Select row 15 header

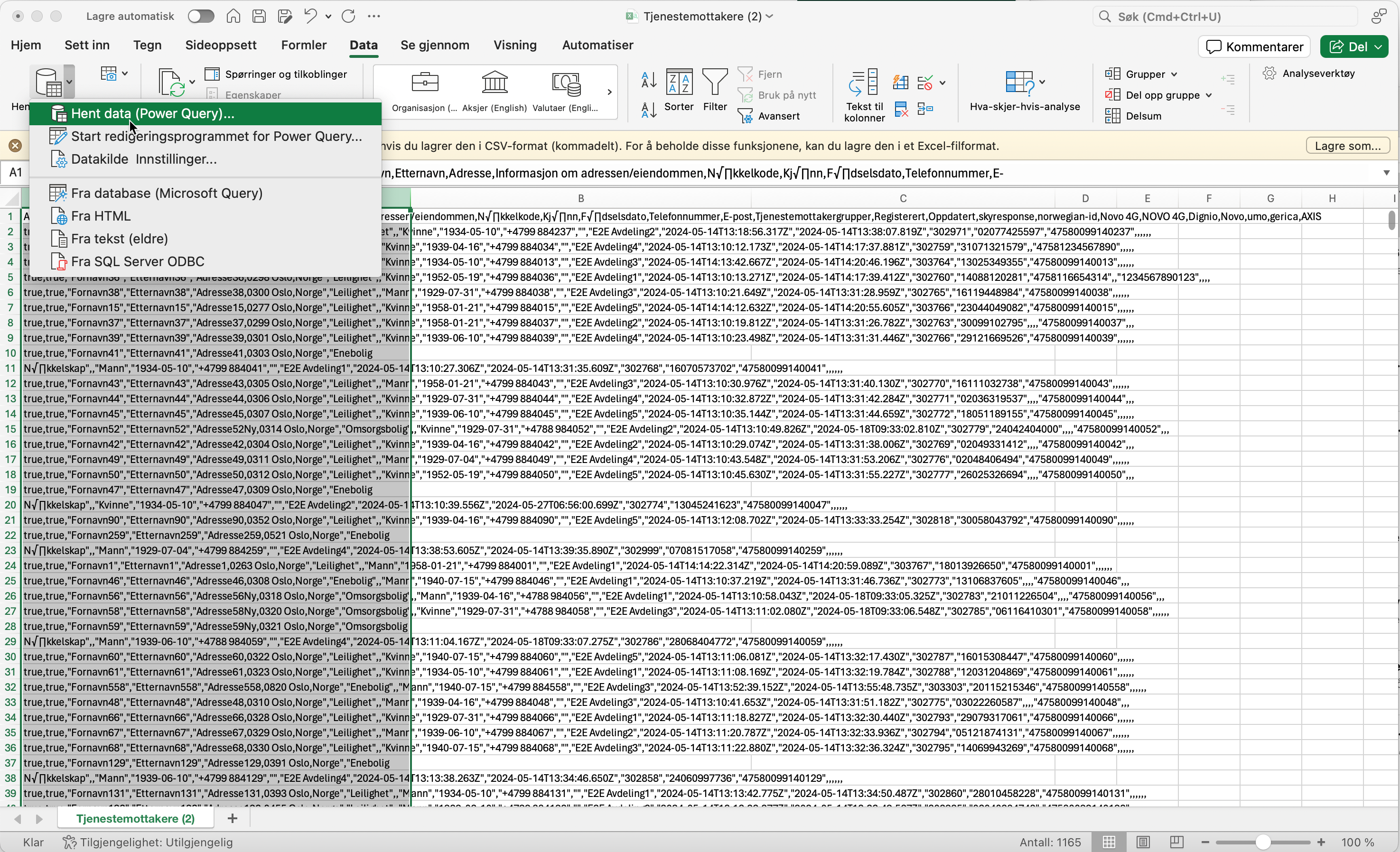[x=10, y=429]
